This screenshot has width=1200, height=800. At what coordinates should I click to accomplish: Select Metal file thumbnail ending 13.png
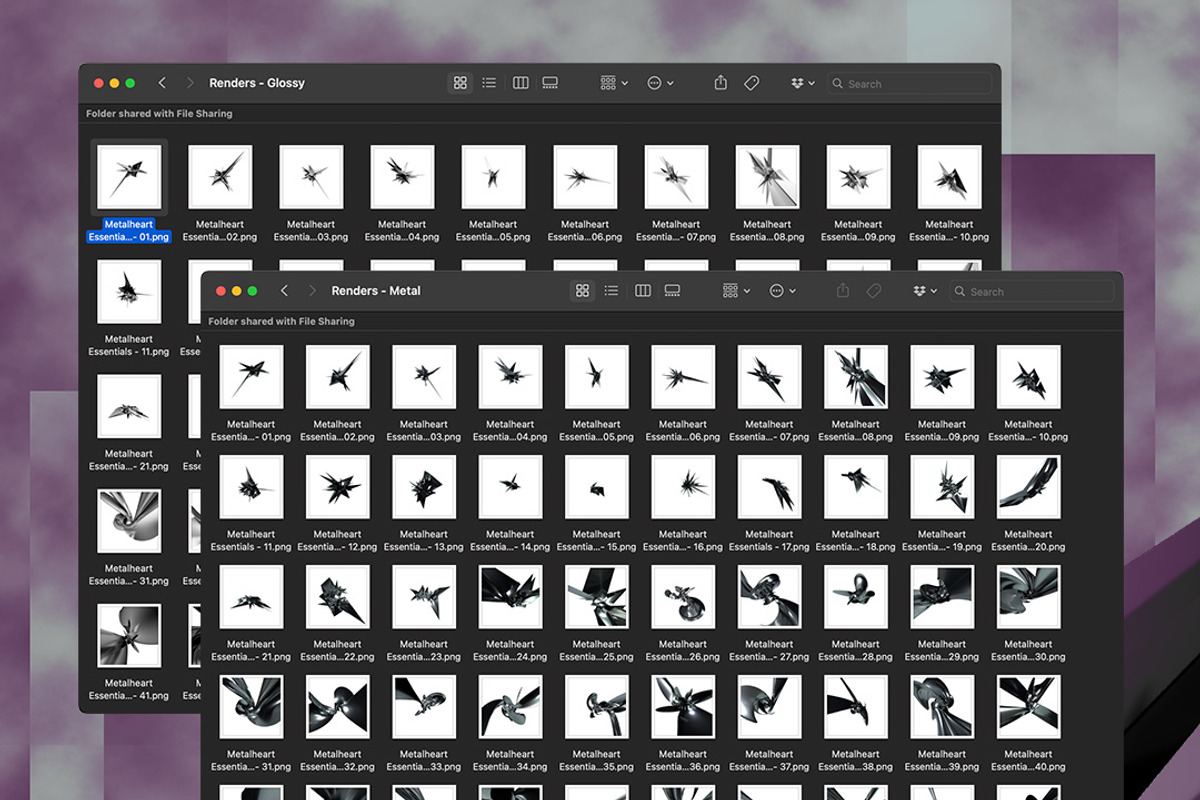tap(424, 487)
